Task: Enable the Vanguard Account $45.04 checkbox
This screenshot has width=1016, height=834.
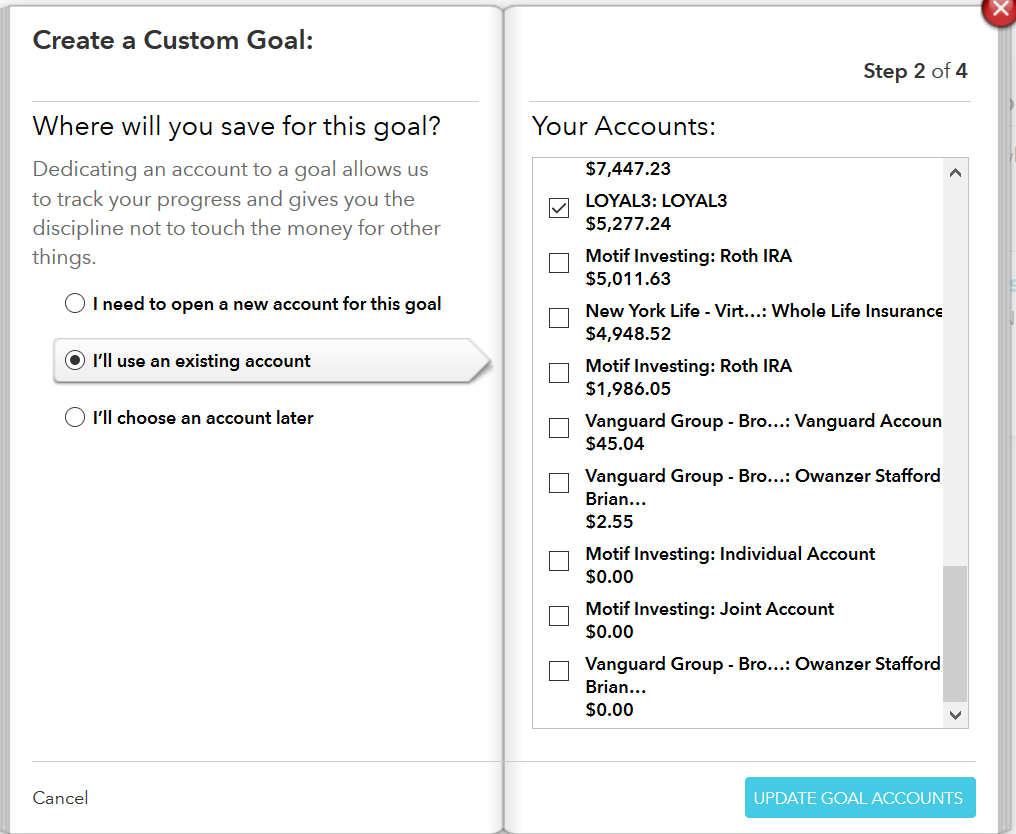Action: [x=559, y=428]
